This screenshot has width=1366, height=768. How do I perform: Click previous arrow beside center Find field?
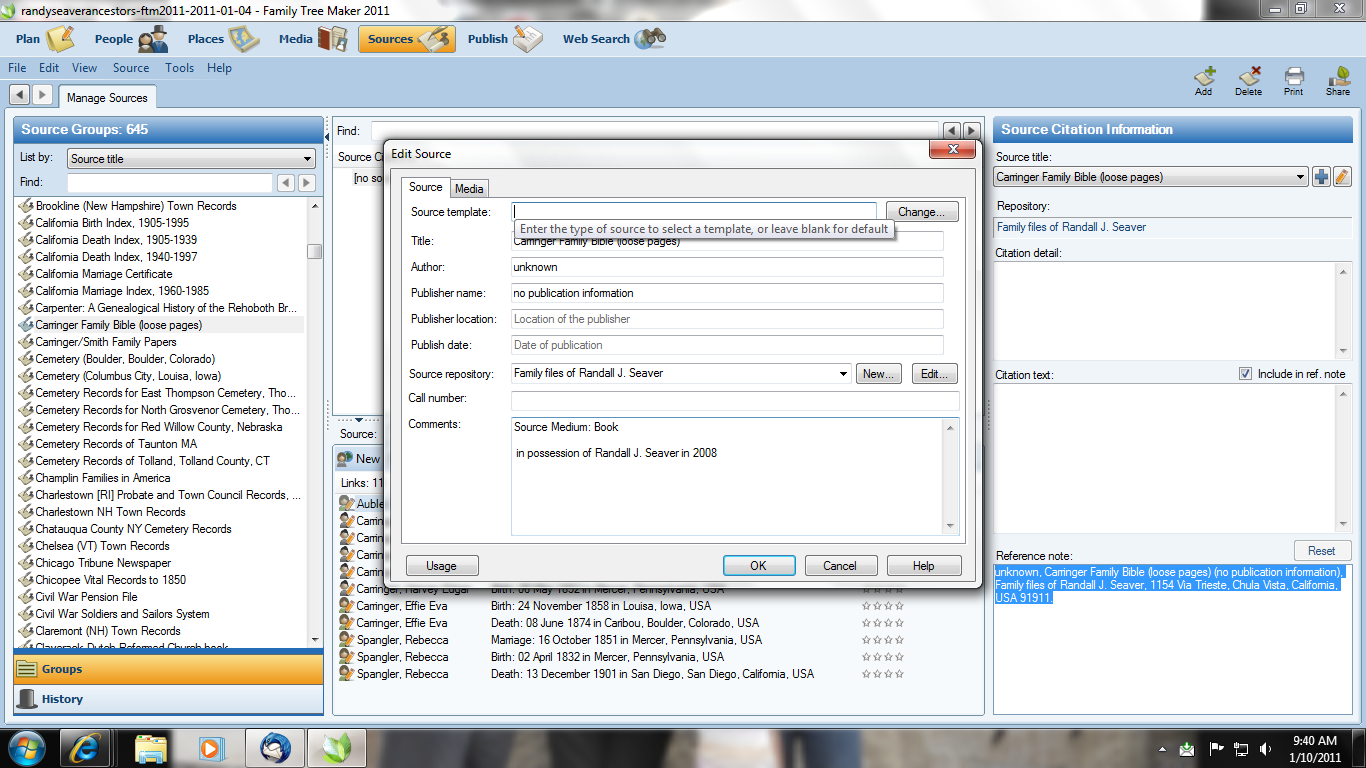[951, 131]
